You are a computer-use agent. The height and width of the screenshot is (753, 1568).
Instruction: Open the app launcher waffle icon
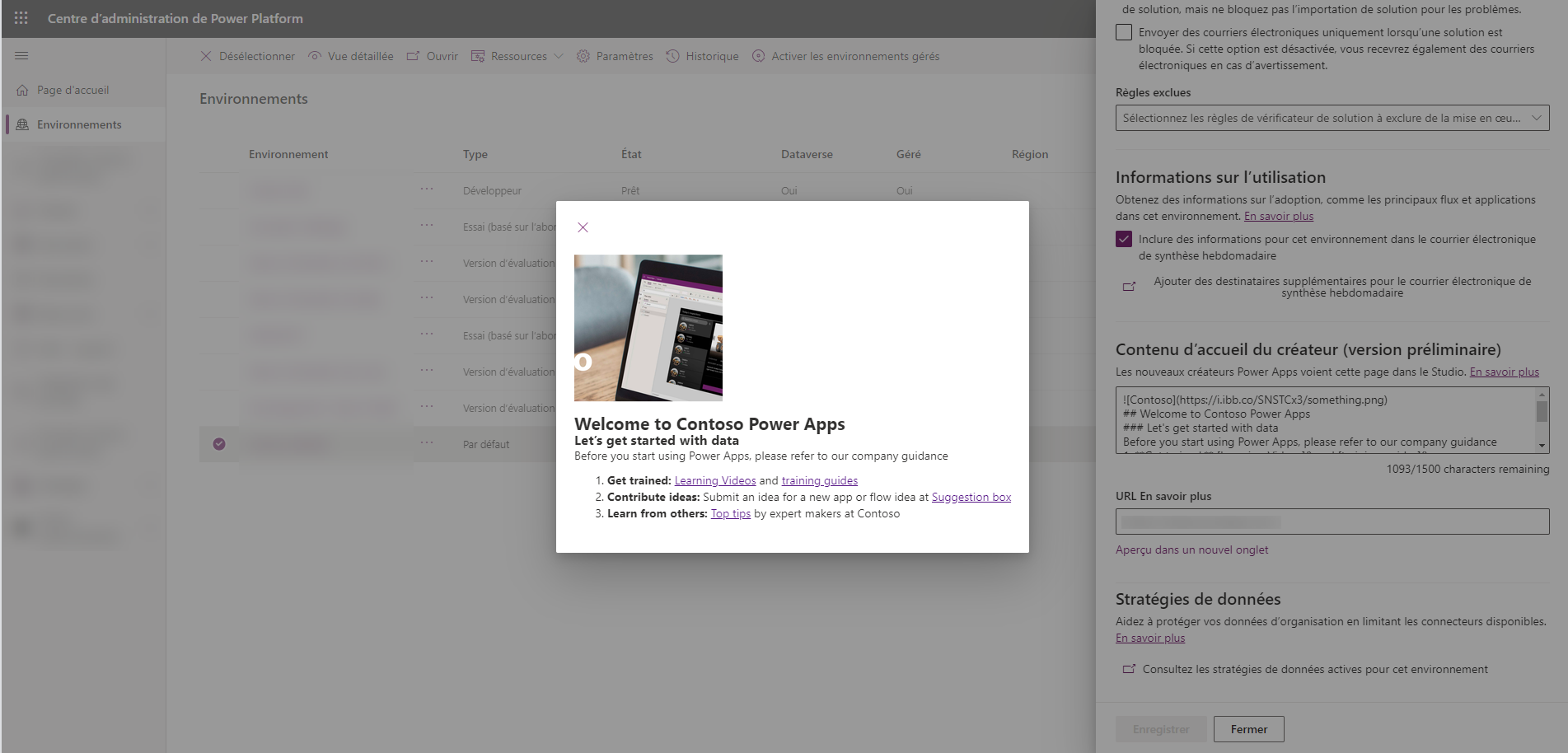21,18
